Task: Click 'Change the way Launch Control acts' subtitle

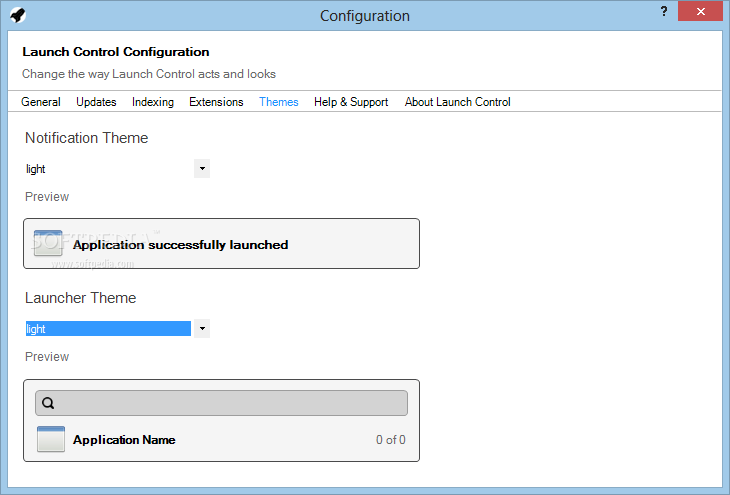Action: click(149, 74)
